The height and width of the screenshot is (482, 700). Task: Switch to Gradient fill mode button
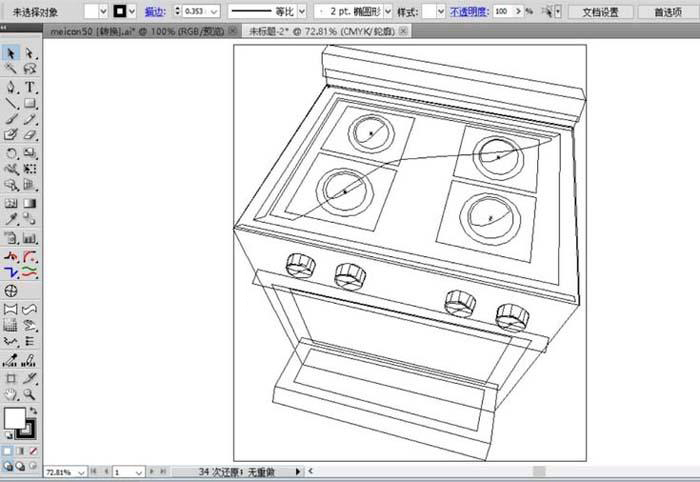(x=20, y=451)
